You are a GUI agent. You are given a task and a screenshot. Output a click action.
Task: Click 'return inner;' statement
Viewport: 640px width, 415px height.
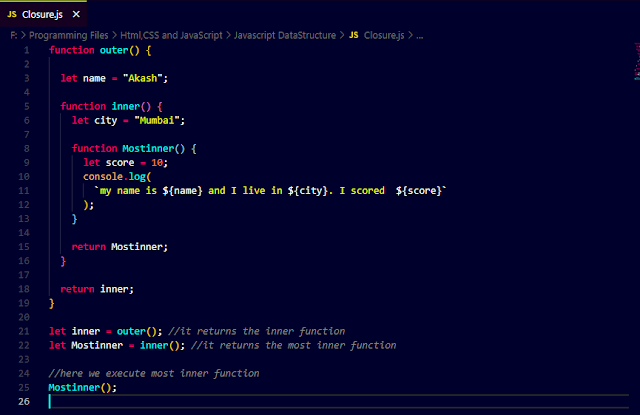pos(97,289)
